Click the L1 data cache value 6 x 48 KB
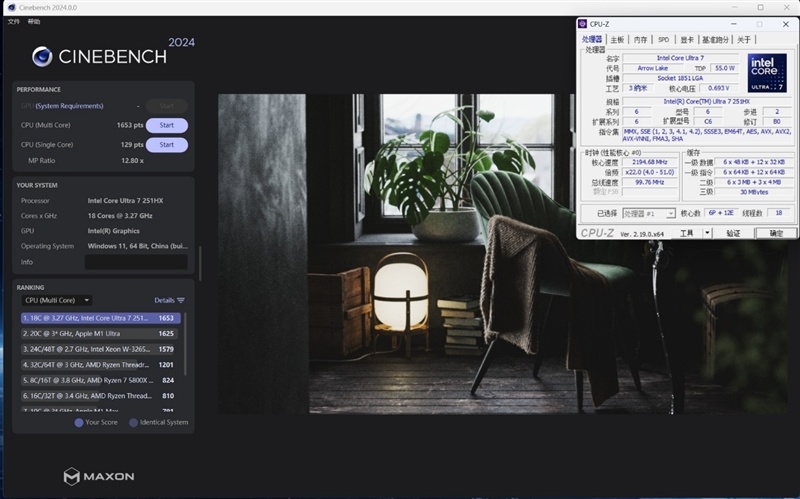800x499 pixels. click(754, 162)
